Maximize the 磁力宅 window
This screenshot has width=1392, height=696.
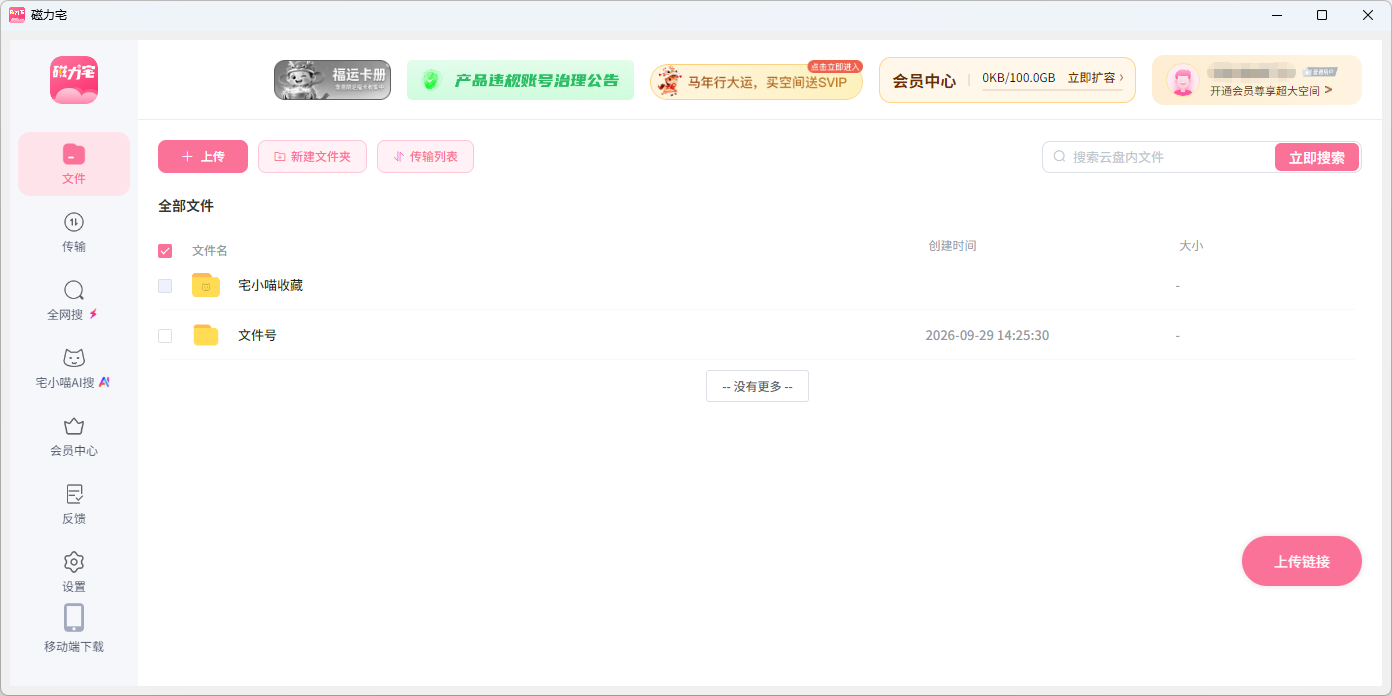pos(1322,15)
